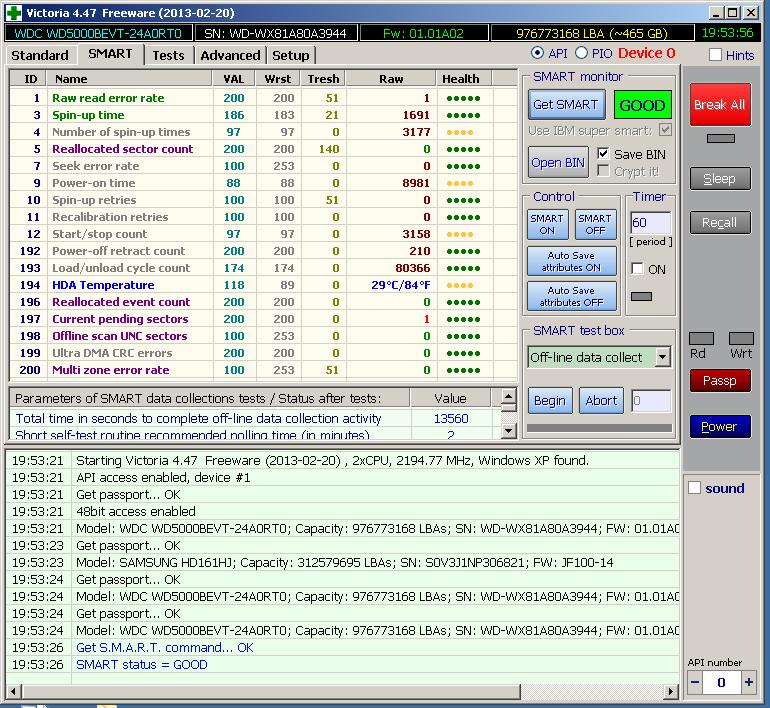Viewport: 770px width, 708px height.
Task: Open the Off-line data collect dropdown
Action: point(662,357)
